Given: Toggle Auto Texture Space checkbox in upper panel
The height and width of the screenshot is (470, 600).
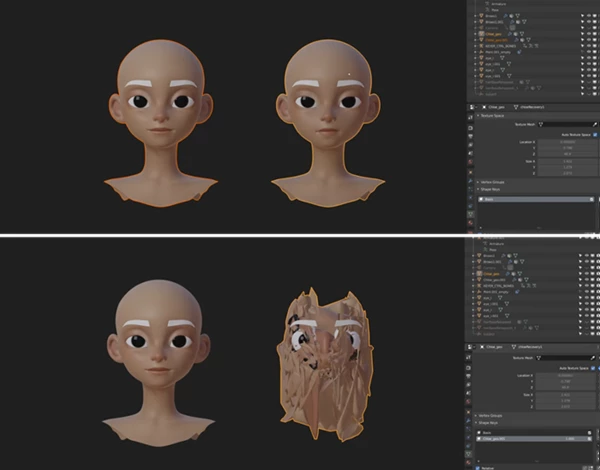Looking at the screenshot, I should (595, 135).
